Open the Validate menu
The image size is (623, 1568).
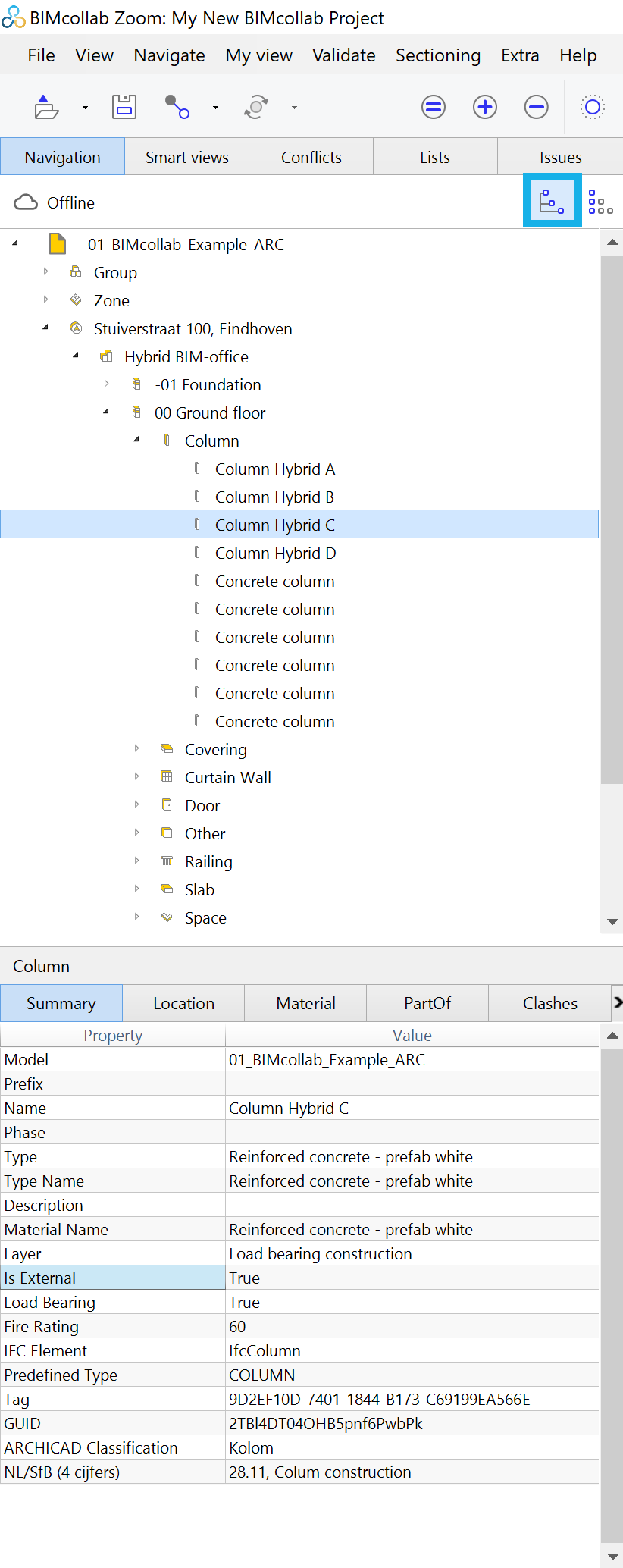(x=344, y=55)
